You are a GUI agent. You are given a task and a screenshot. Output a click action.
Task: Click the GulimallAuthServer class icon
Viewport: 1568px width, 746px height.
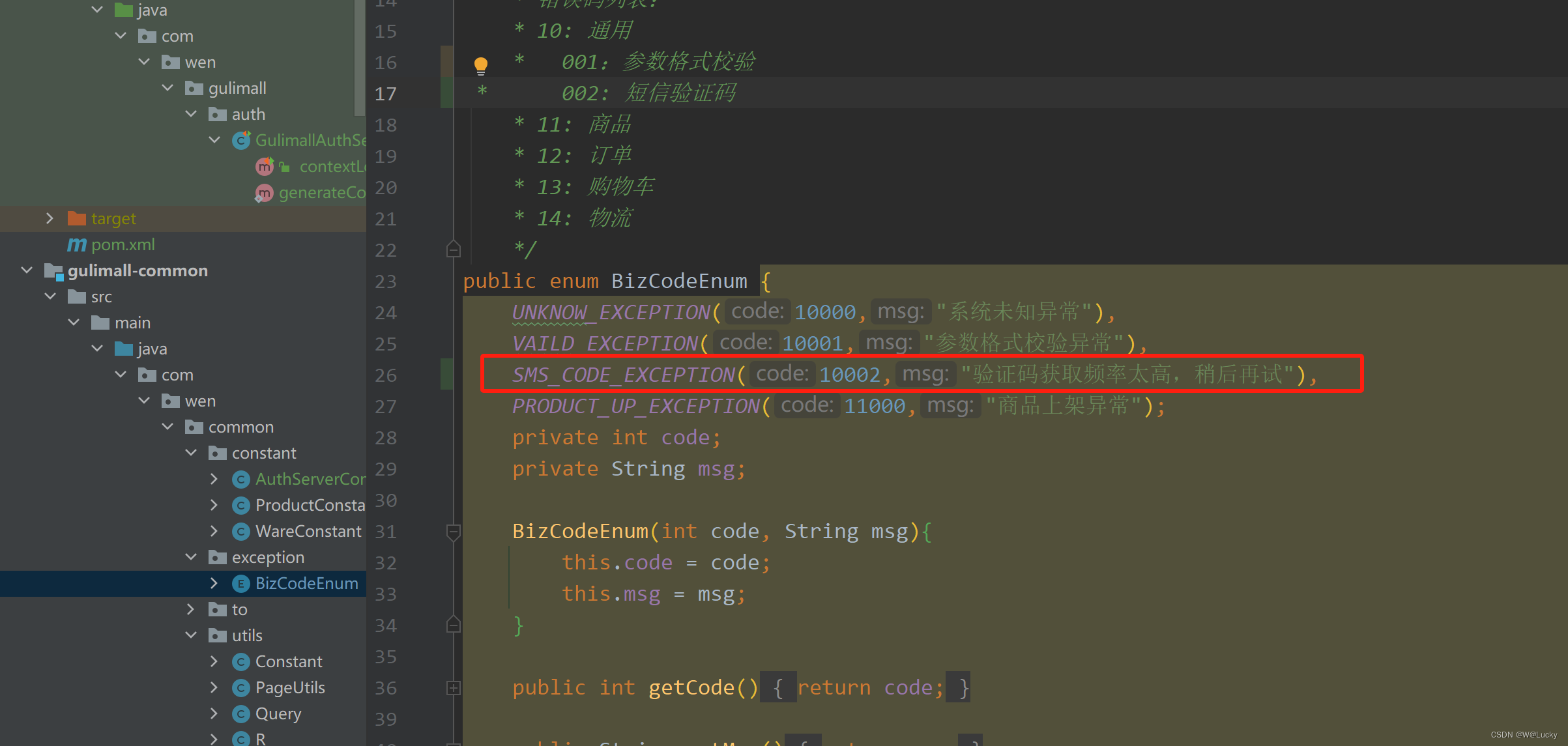(241, 140)
